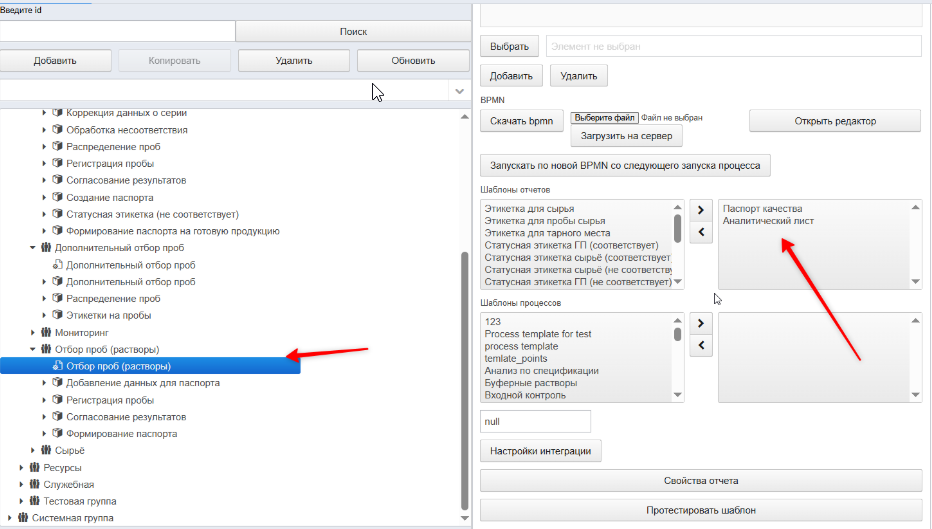Click Свойства отчета button

tap(701, 481)
